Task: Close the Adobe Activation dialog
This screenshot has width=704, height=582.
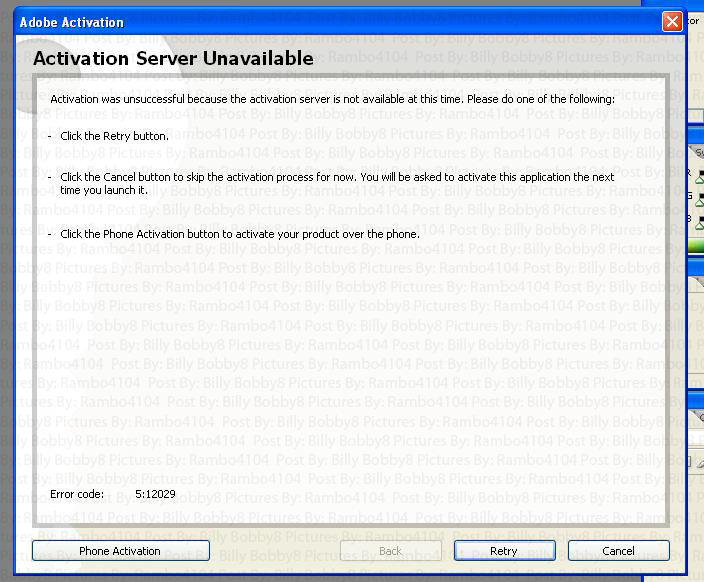Action: coord(672,21)
